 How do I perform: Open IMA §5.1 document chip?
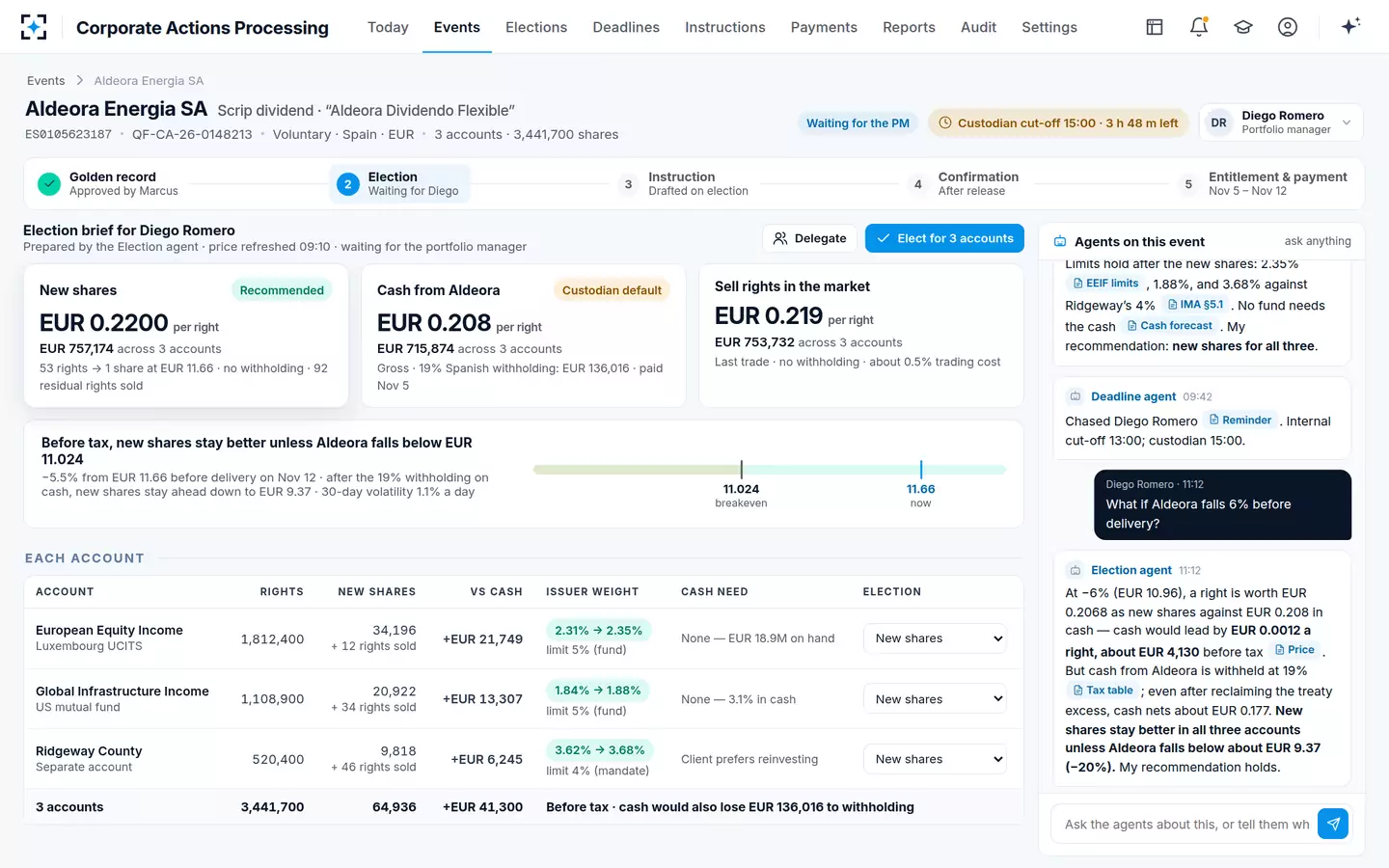click(x=1196, y=305)
